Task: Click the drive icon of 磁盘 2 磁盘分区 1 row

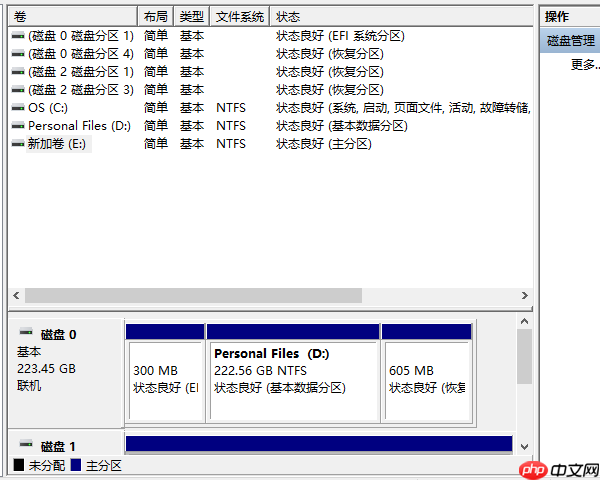Action: pyautogui.click(x=18, y=72)
